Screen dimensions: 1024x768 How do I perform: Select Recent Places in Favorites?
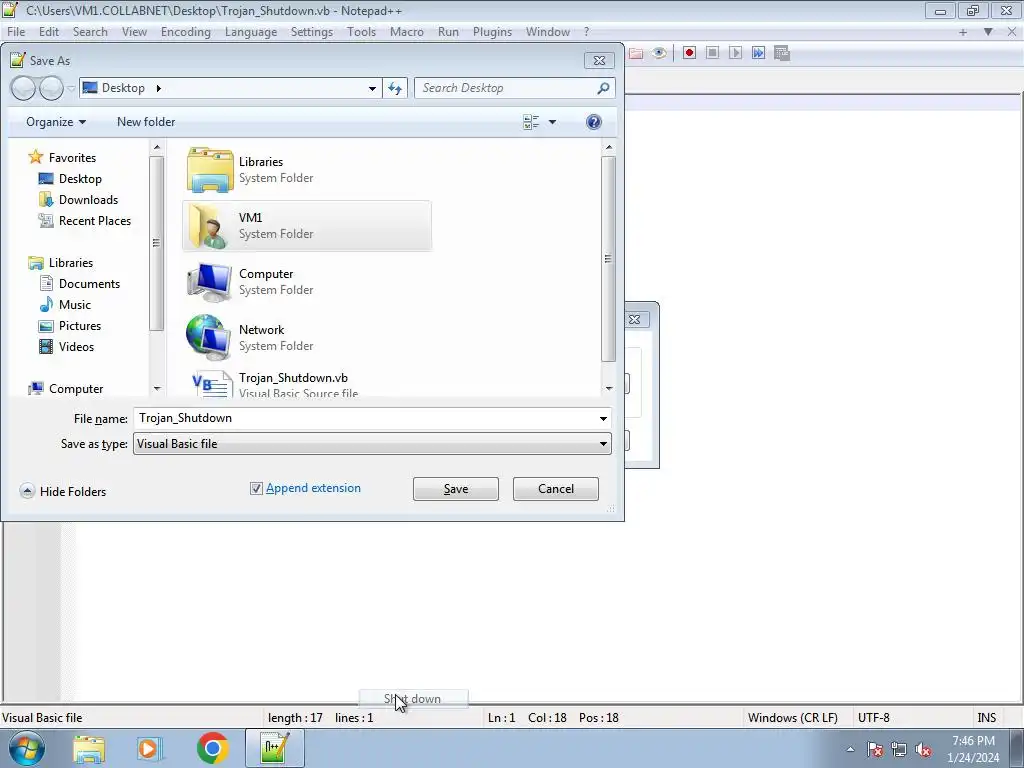pos(85,221)
